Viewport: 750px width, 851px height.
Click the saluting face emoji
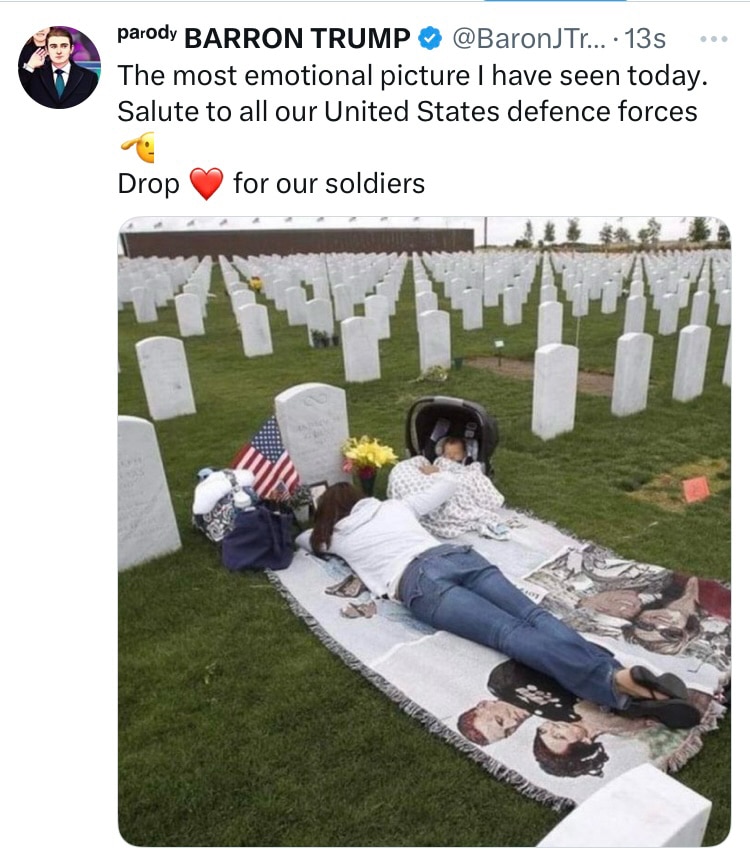139,147
